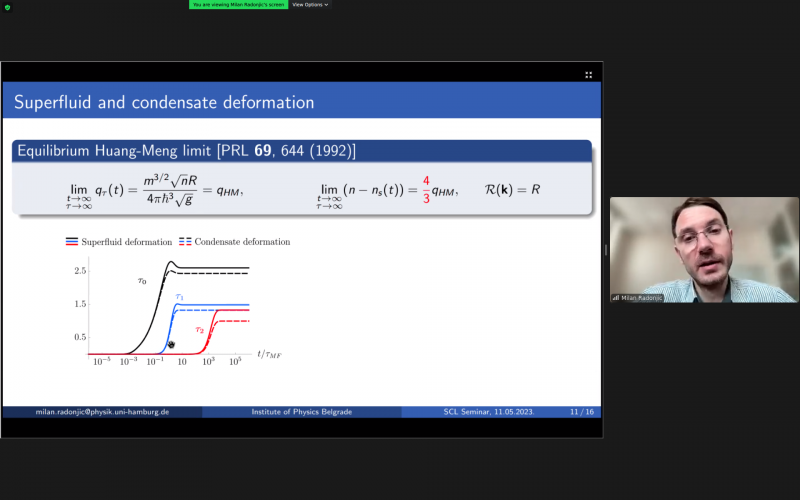
Task: Click 'Equilibrium Huang-Meng limit' block heading
Action: click(187, 151)
